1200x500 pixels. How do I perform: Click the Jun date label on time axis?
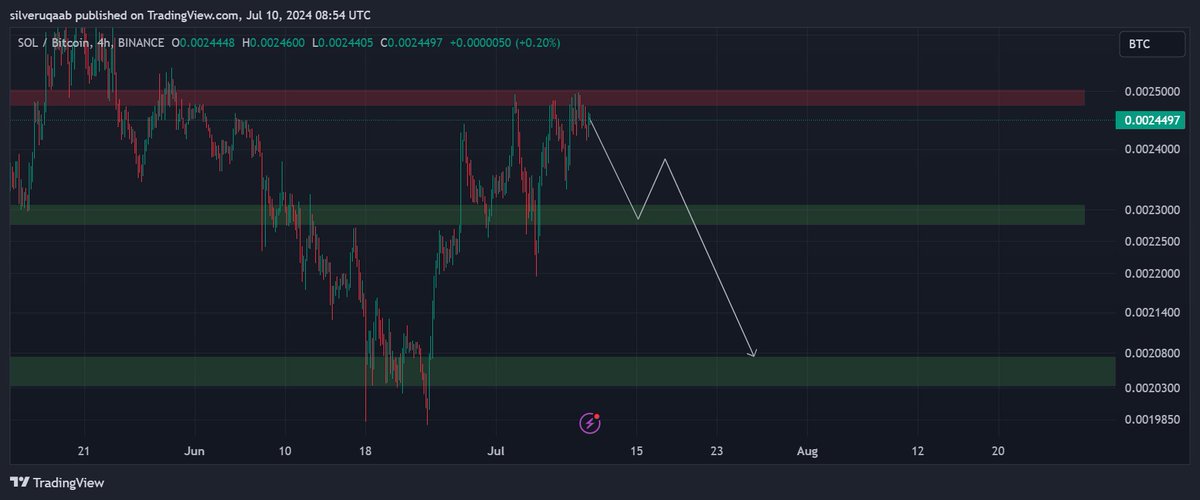(x=195, y=451)
